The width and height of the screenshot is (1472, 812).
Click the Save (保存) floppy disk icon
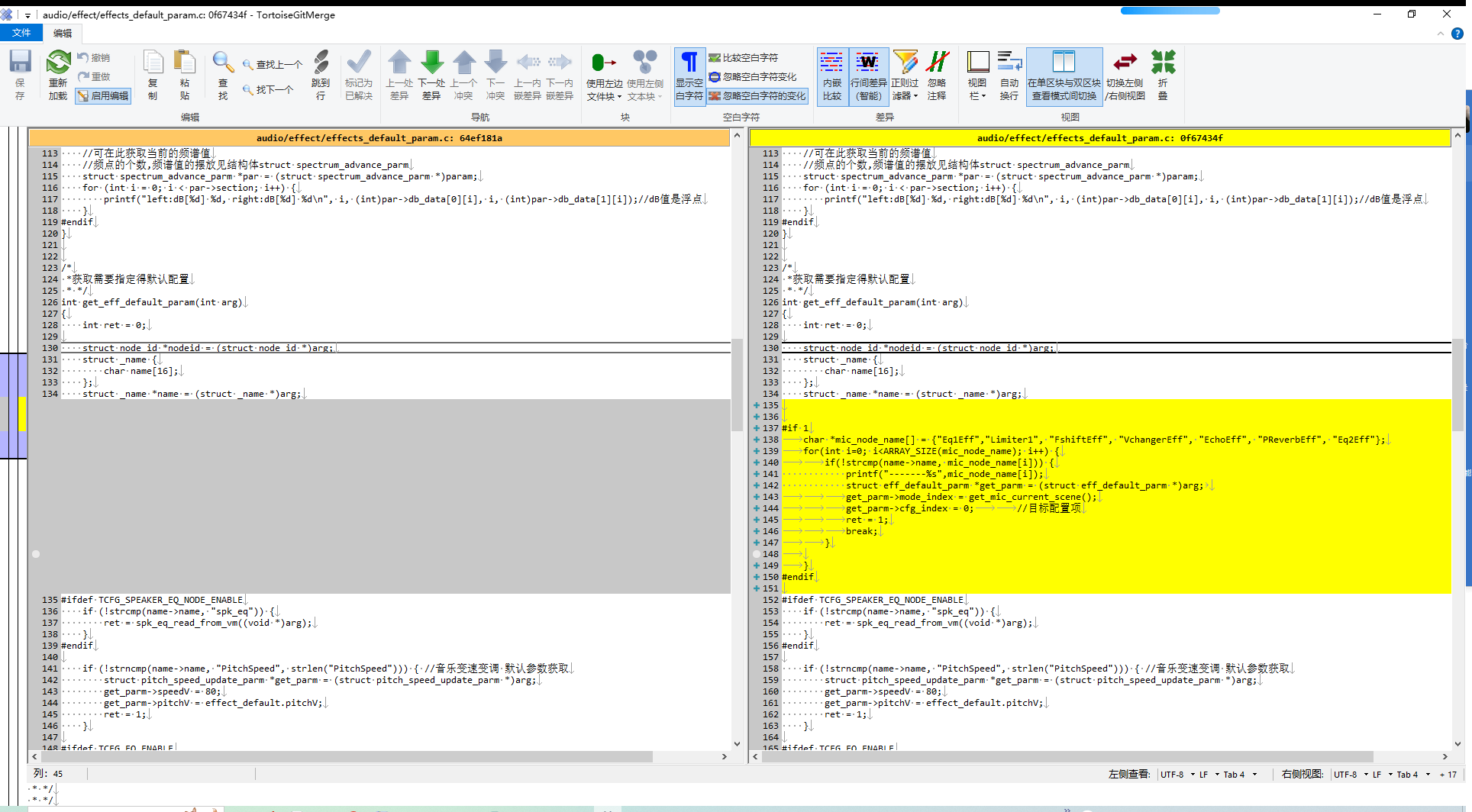20,74
